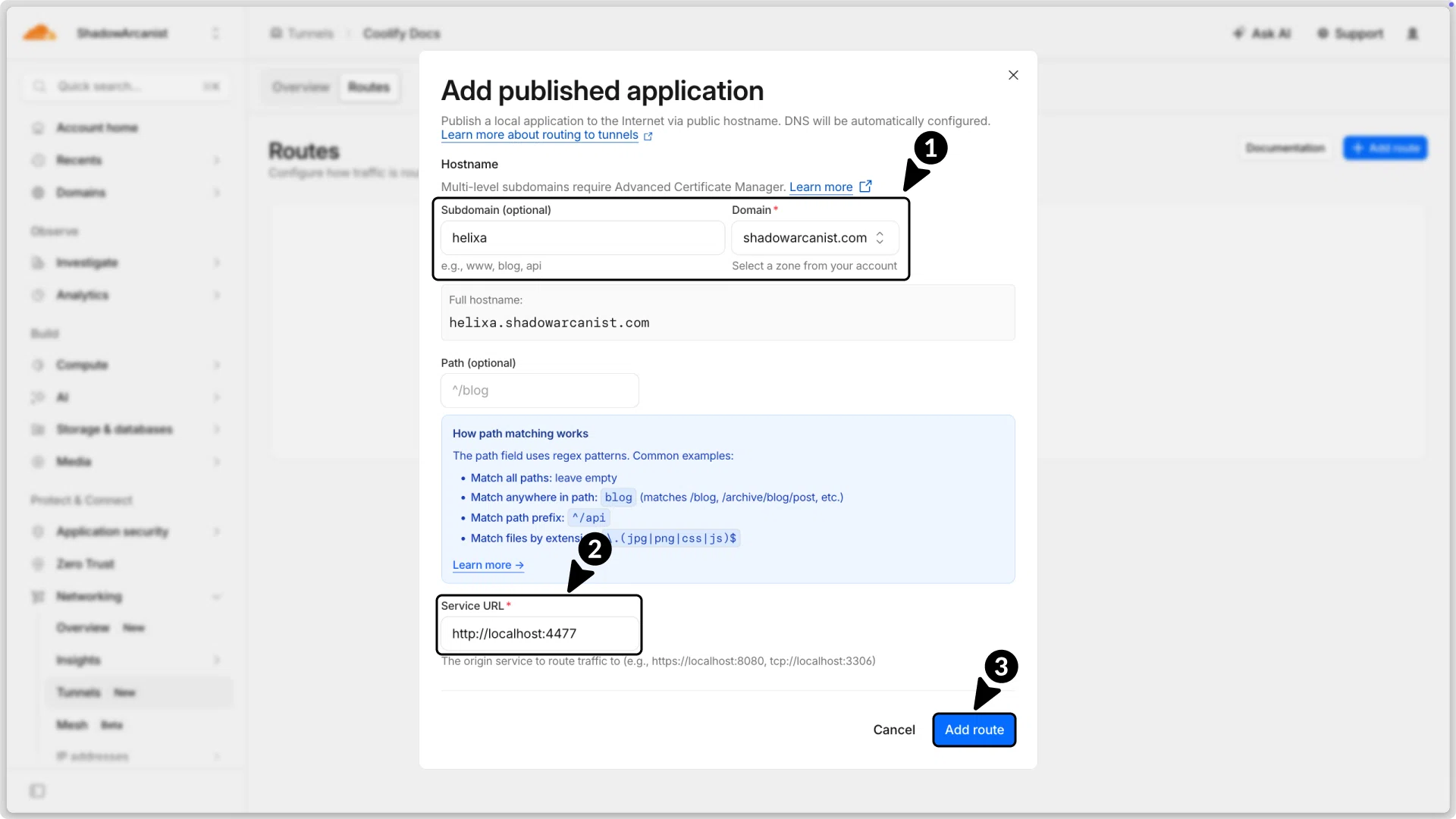Click the ^/api regex example
Viewport: 1456px width, 819px height.
click(589, 518)
